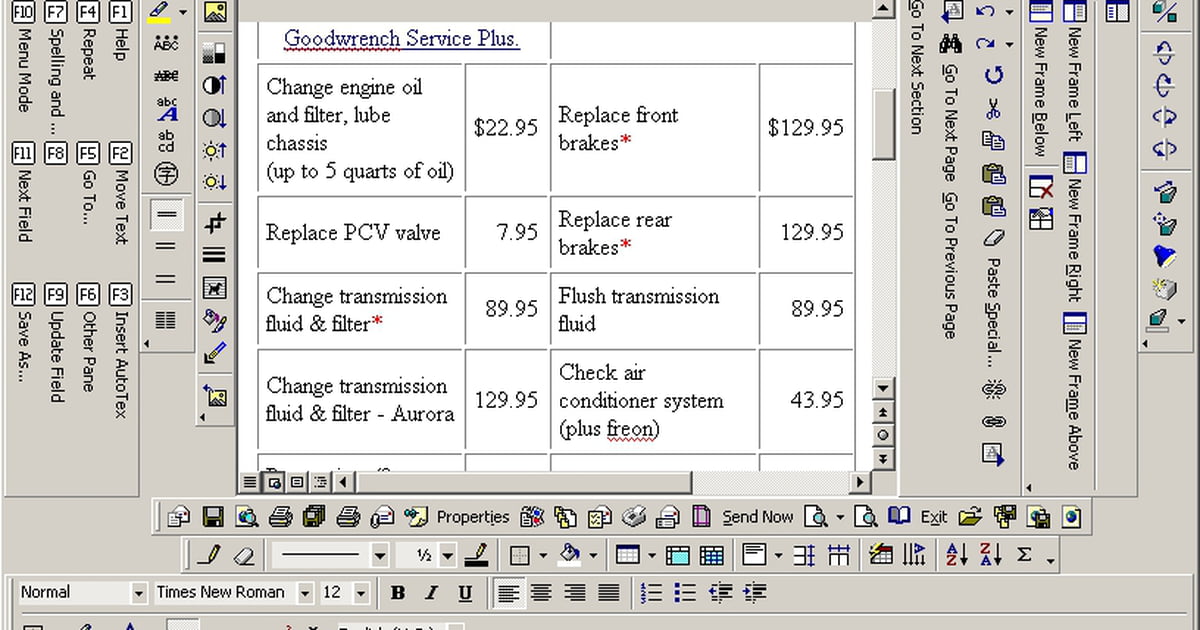Click the Sort Ascending A-Z icon

click(957, 555)
